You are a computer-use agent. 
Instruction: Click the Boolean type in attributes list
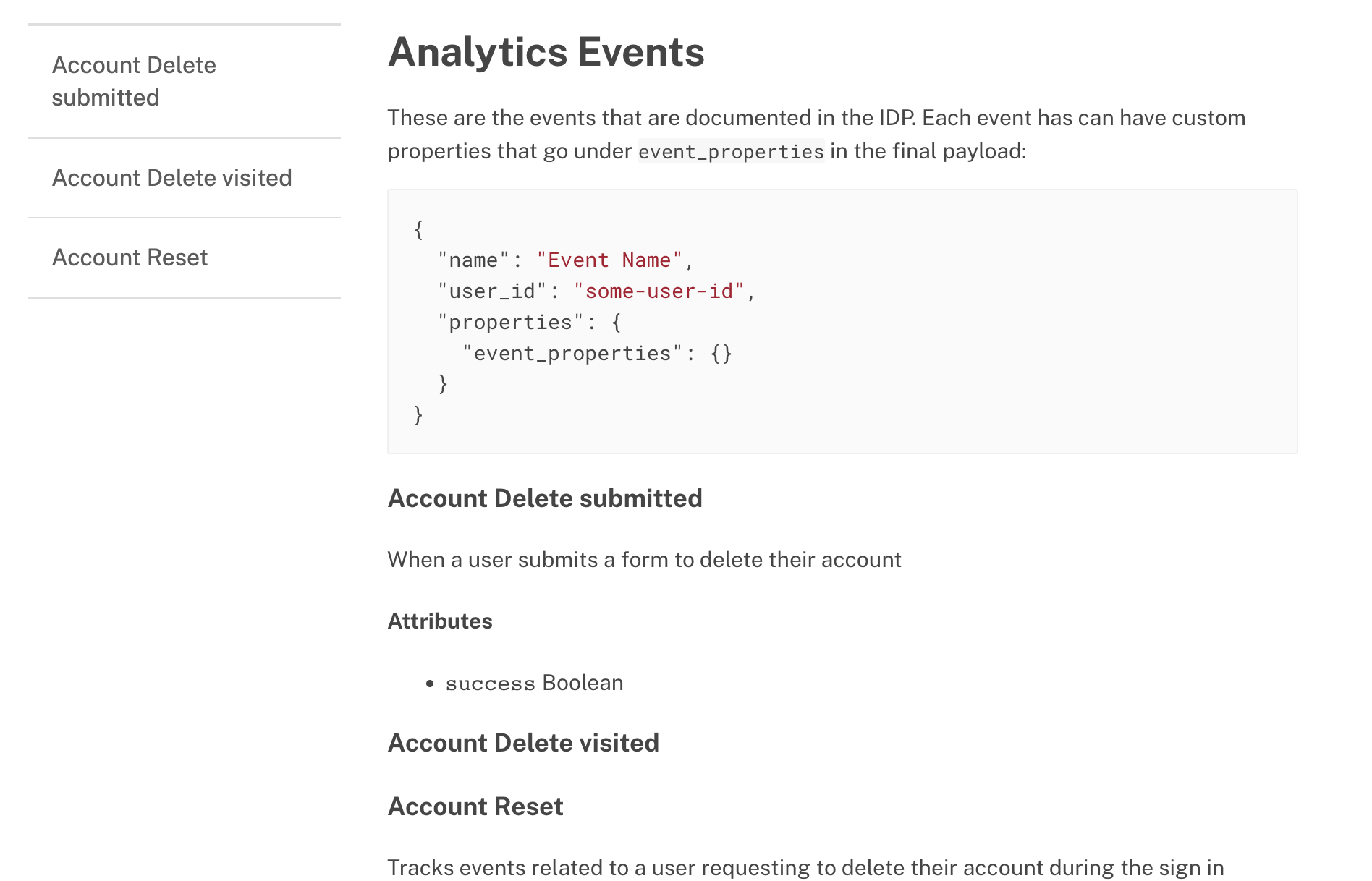[583, 683]
